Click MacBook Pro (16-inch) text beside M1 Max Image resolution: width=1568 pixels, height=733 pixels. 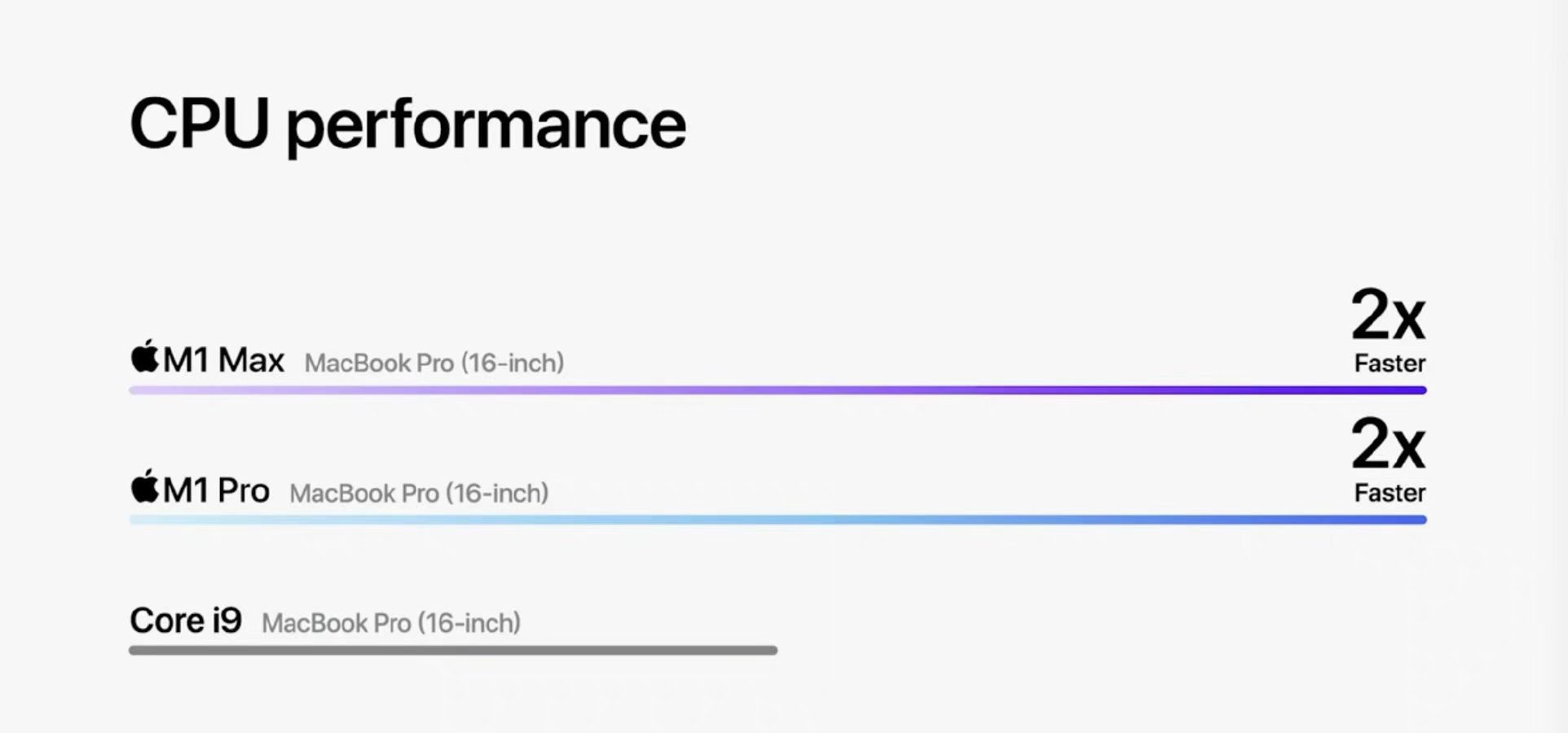[434, 363]
